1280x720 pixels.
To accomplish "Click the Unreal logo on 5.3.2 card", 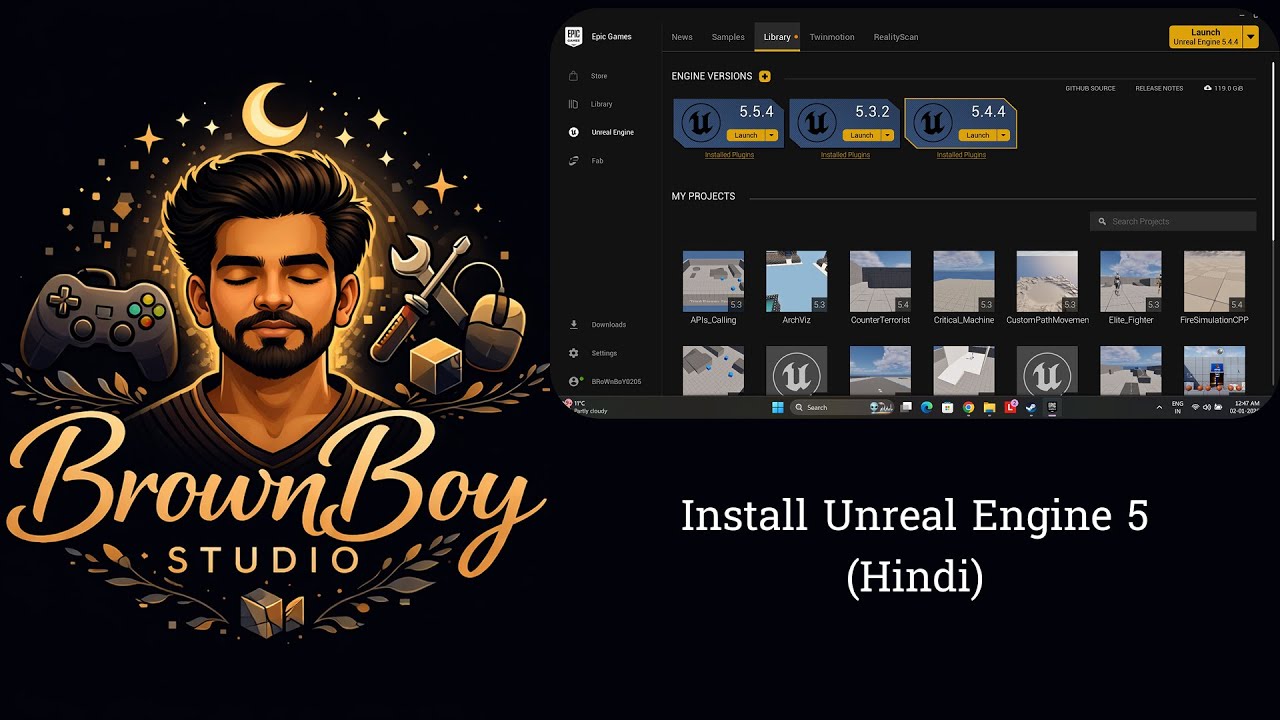I will (x=817, y=124).
